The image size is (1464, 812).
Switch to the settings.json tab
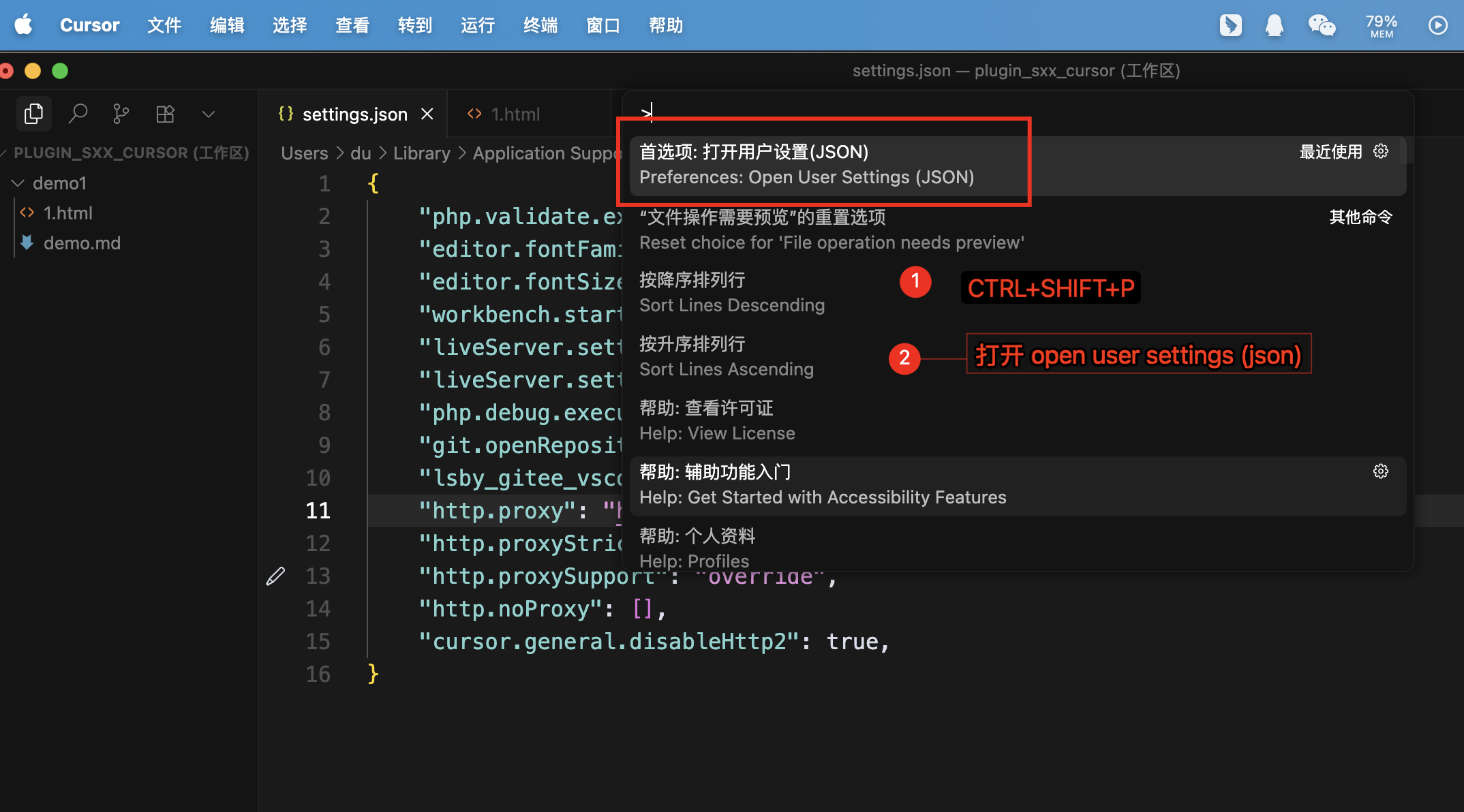pos(354,114)
